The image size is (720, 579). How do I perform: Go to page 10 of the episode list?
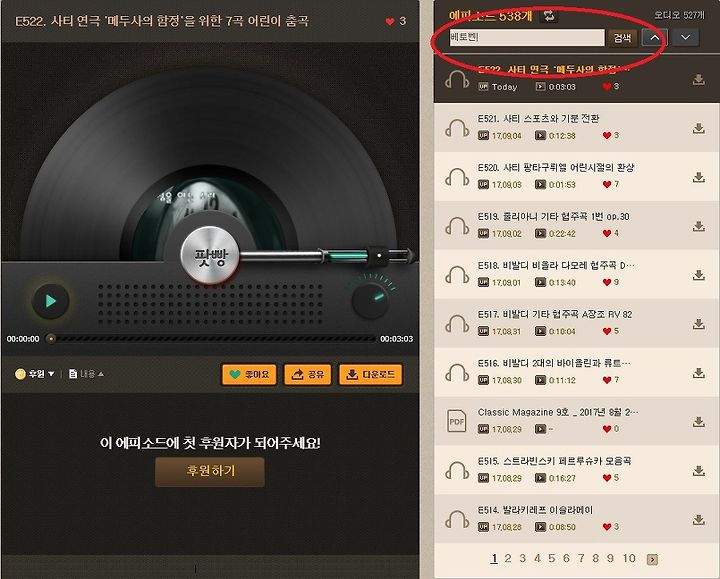[629, 558]
